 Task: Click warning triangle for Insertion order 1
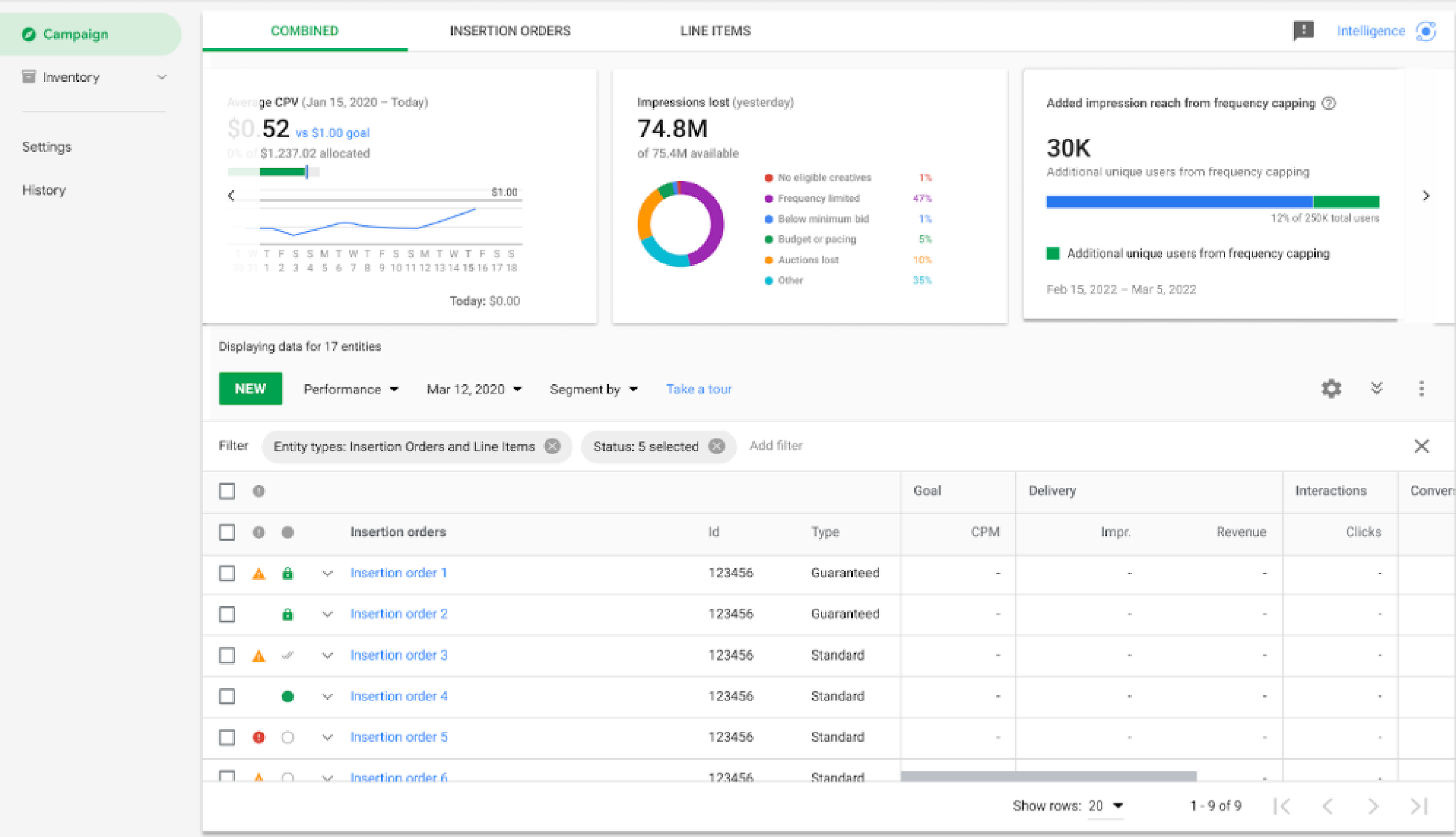coord(259,574)
